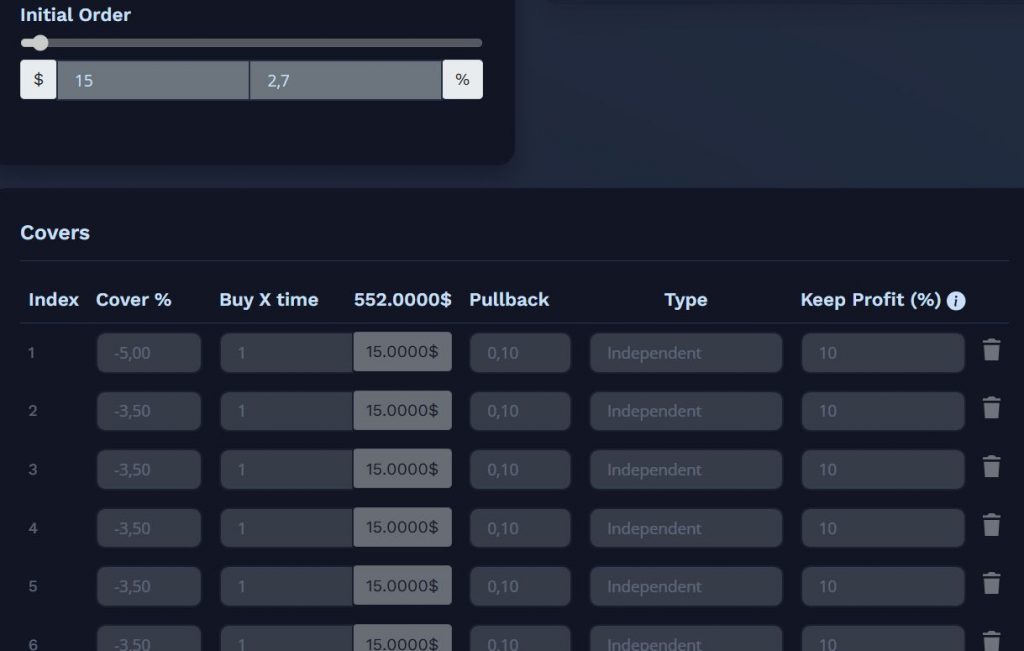Expand the Independent type selector in row 5
Image resolution: width=1024 pixels, height=651 pixels.
pyautogui.click(x=686, y=586)
